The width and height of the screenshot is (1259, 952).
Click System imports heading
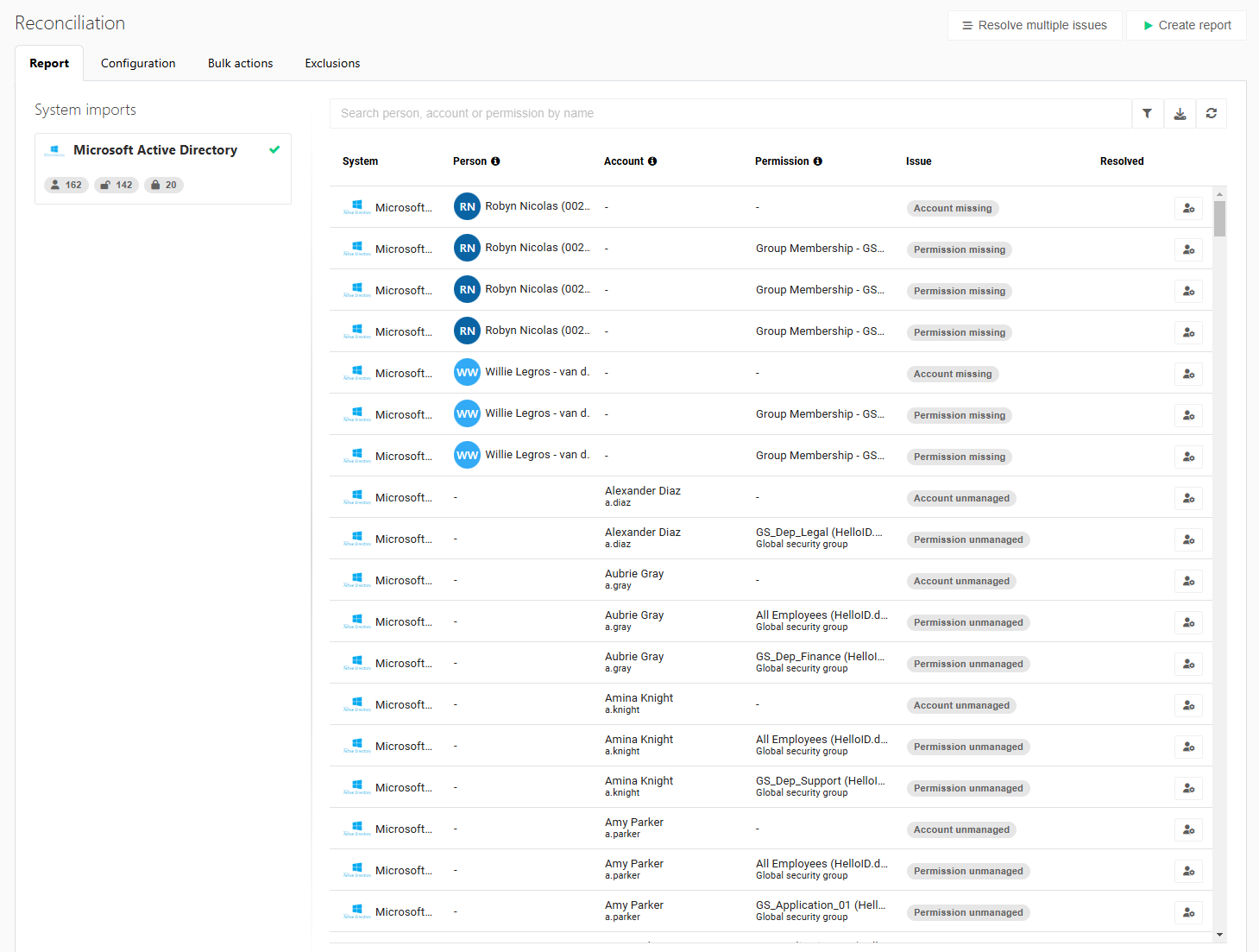tap(85, 110)
